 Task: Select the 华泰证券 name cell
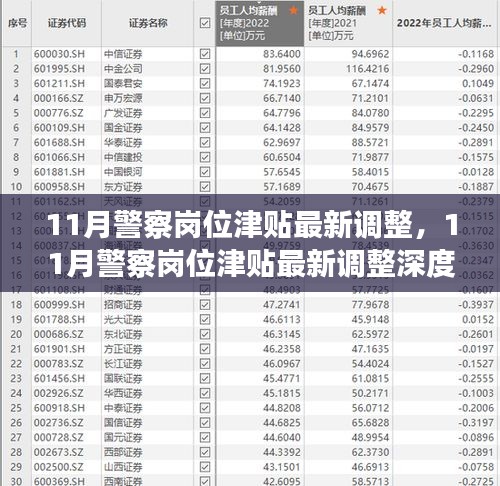pos(123,143)
